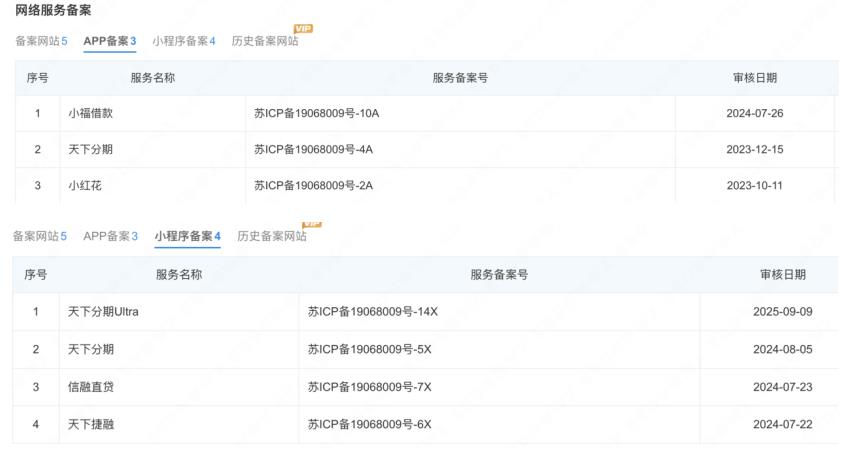Click the 信融直贷 service name
Screen dimensions: 854x455
click(x=90, y=387)
